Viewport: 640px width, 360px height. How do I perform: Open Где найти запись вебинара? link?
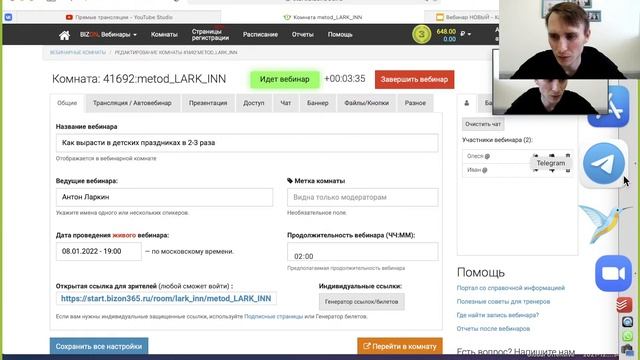[498, 315]
